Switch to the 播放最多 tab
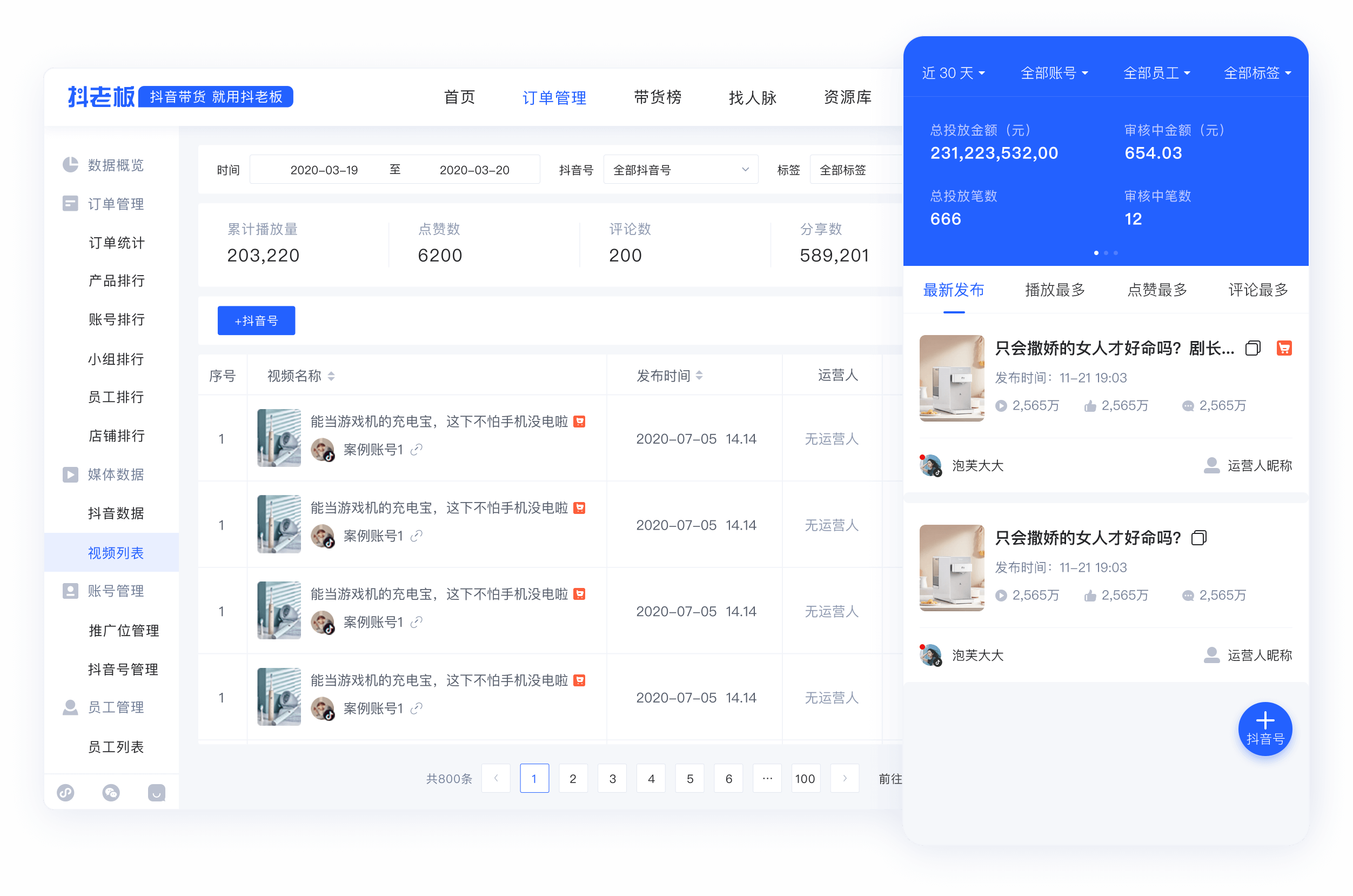This screenshot has height=896, width=1353. point(1054,290)
